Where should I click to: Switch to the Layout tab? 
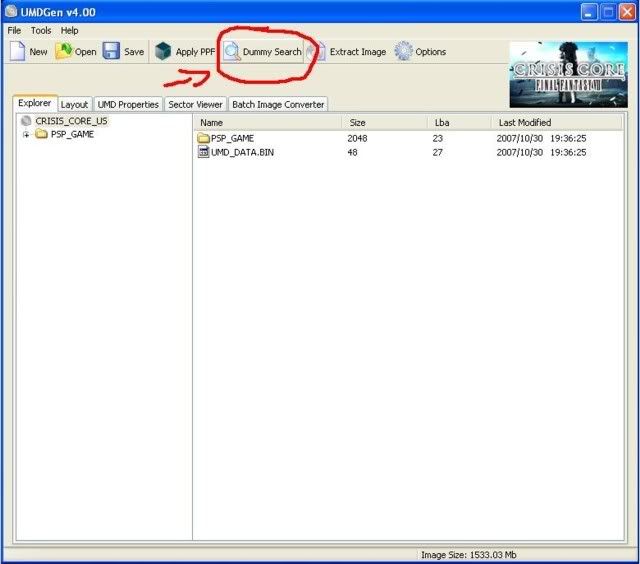click(x=74, y=104)
